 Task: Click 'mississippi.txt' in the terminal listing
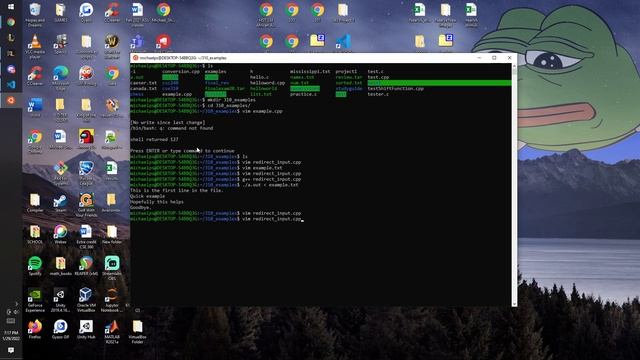click(310, 71)
